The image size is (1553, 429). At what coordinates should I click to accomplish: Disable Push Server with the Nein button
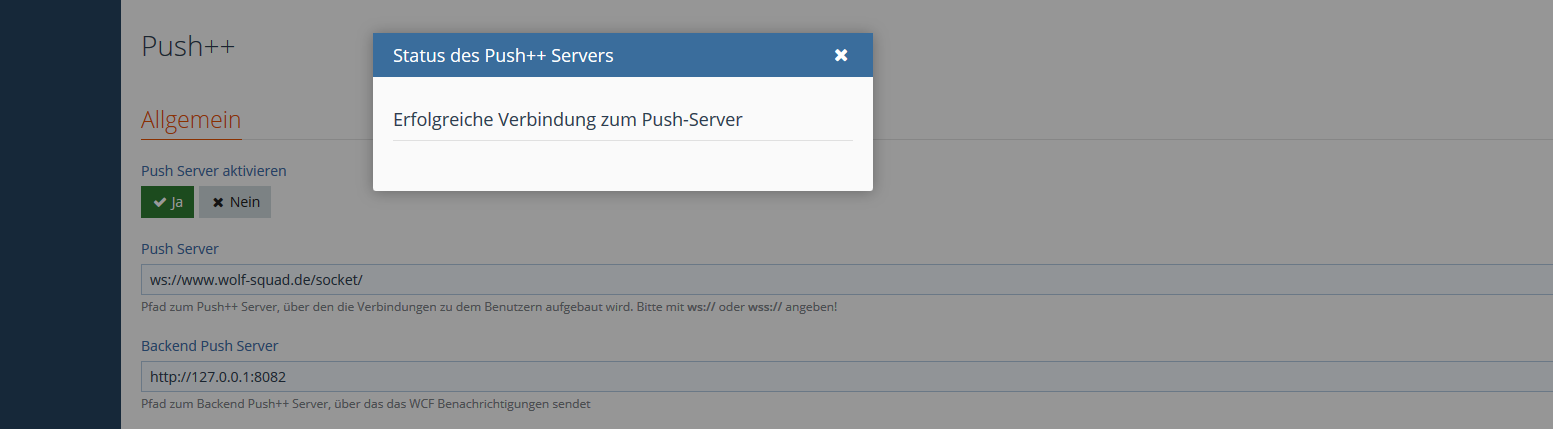[x=235, y=202]
